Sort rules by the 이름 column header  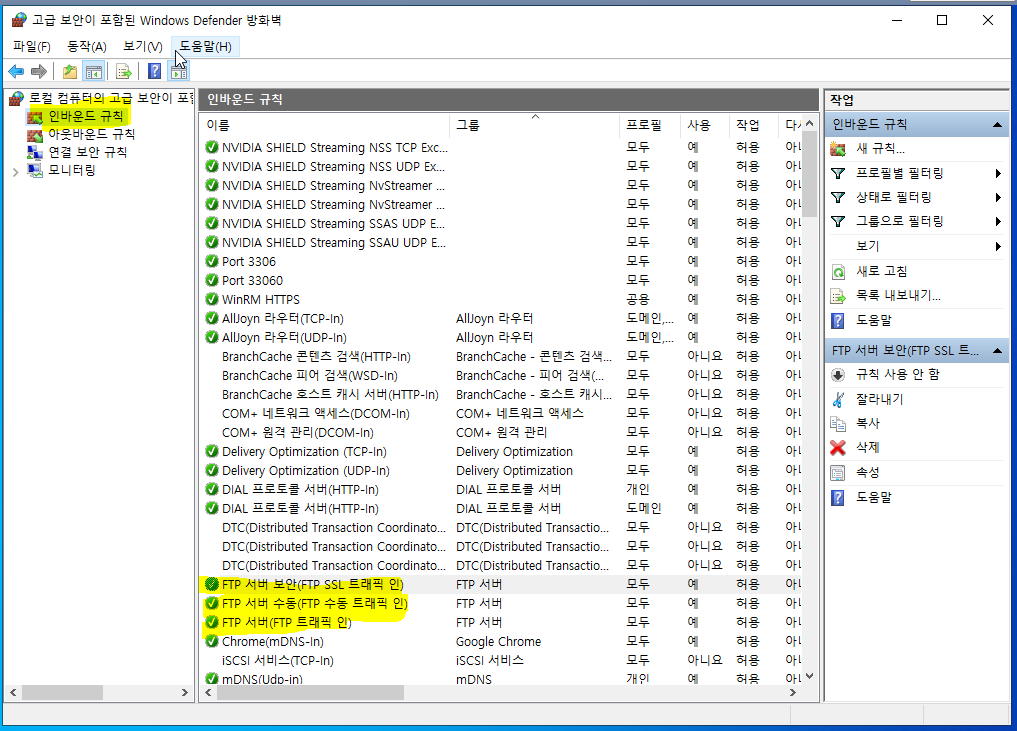click(324, 125)
